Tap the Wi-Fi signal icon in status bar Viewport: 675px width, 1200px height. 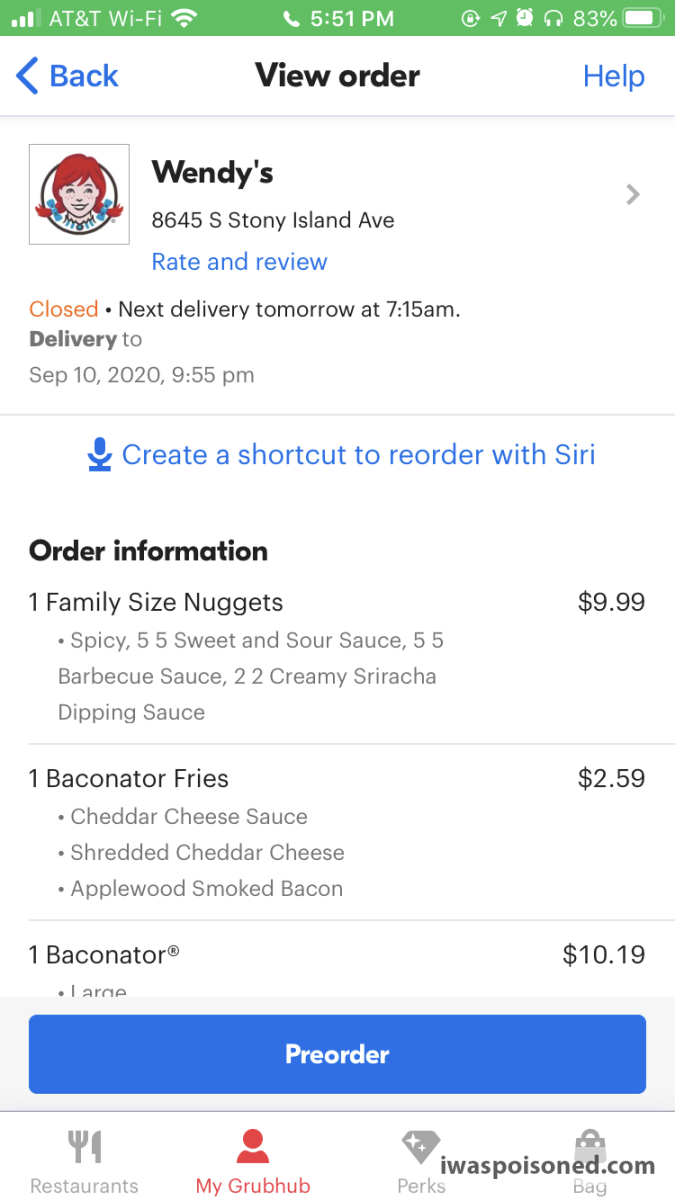pos(183,18)
